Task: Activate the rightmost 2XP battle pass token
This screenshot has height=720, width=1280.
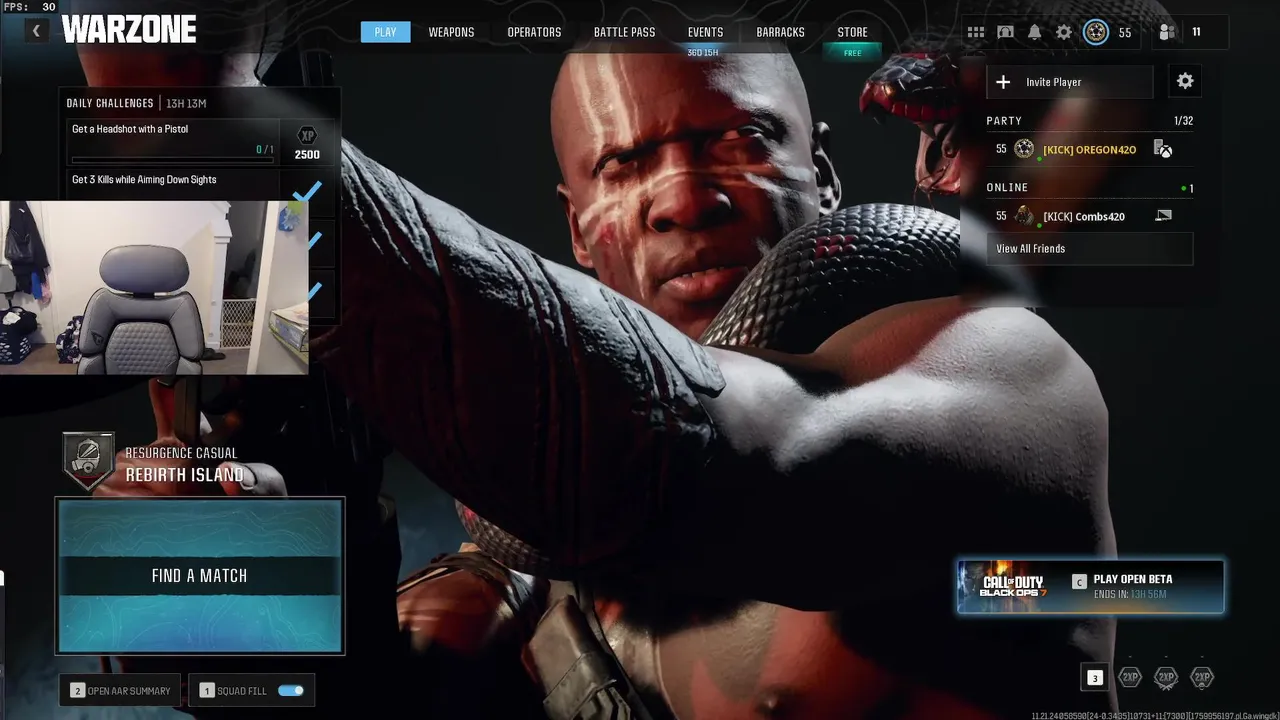Action: tap(1202, 678)
